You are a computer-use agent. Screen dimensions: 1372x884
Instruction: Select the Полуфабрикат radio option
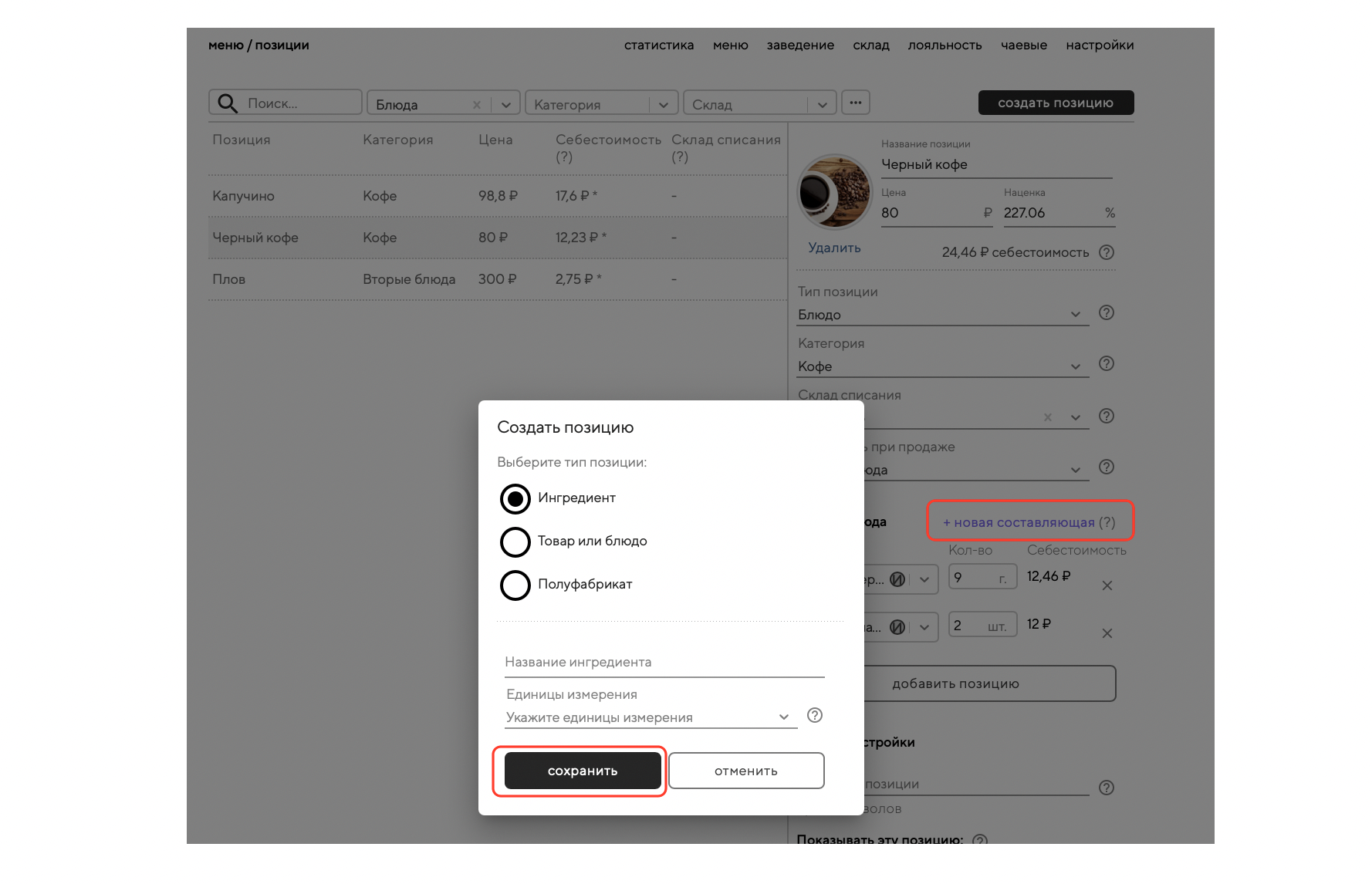515,585
